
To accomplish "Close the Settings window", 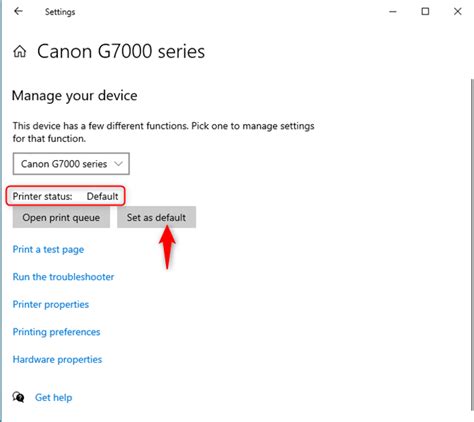I will pos(458,12).
